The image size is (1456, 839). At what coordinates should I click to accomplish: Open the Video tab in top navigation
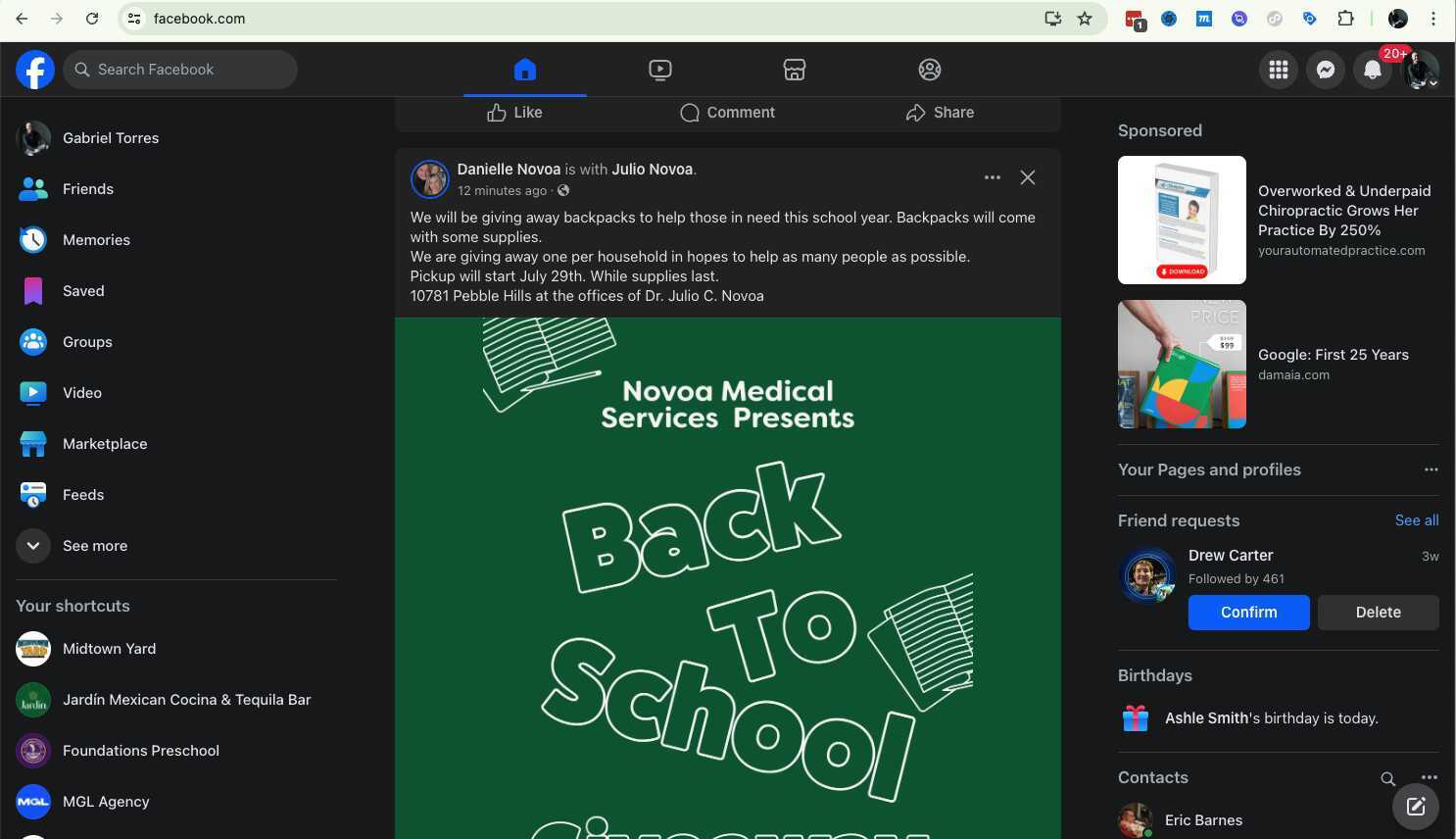click(660, 70)
